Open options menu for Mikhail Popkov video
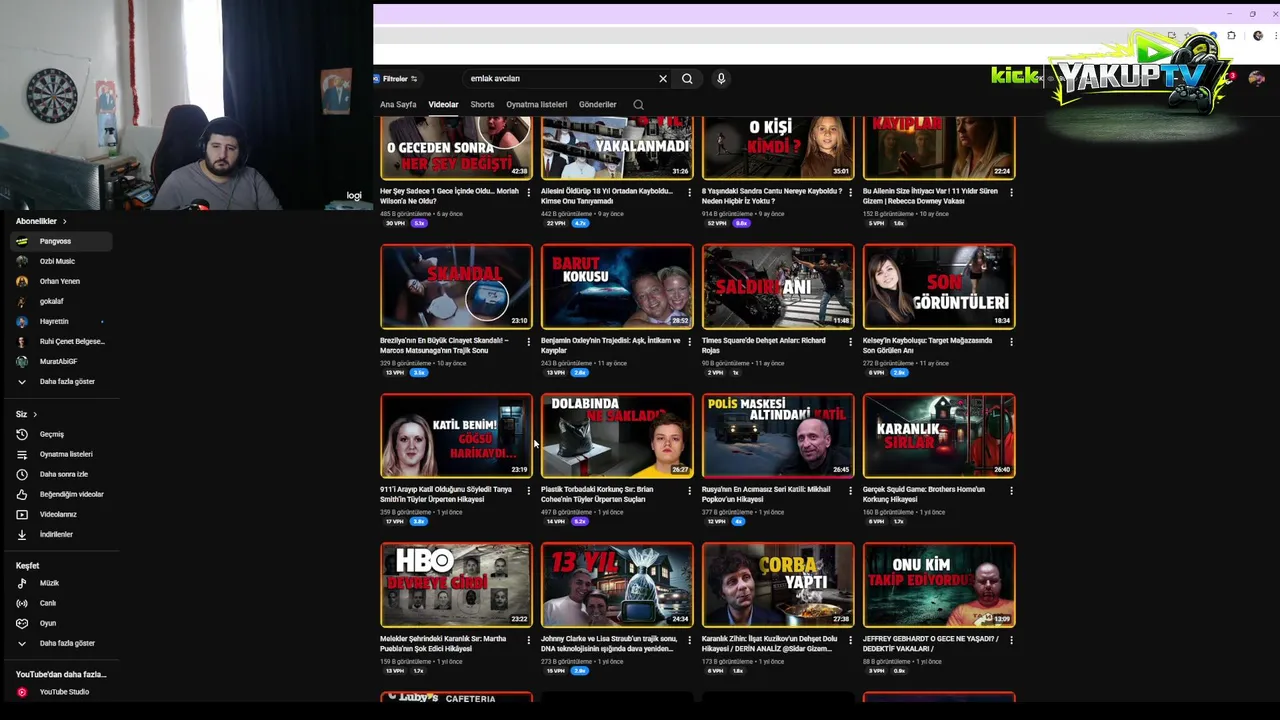The width and height of the screenshot is (1280, 720). (851, 490)
